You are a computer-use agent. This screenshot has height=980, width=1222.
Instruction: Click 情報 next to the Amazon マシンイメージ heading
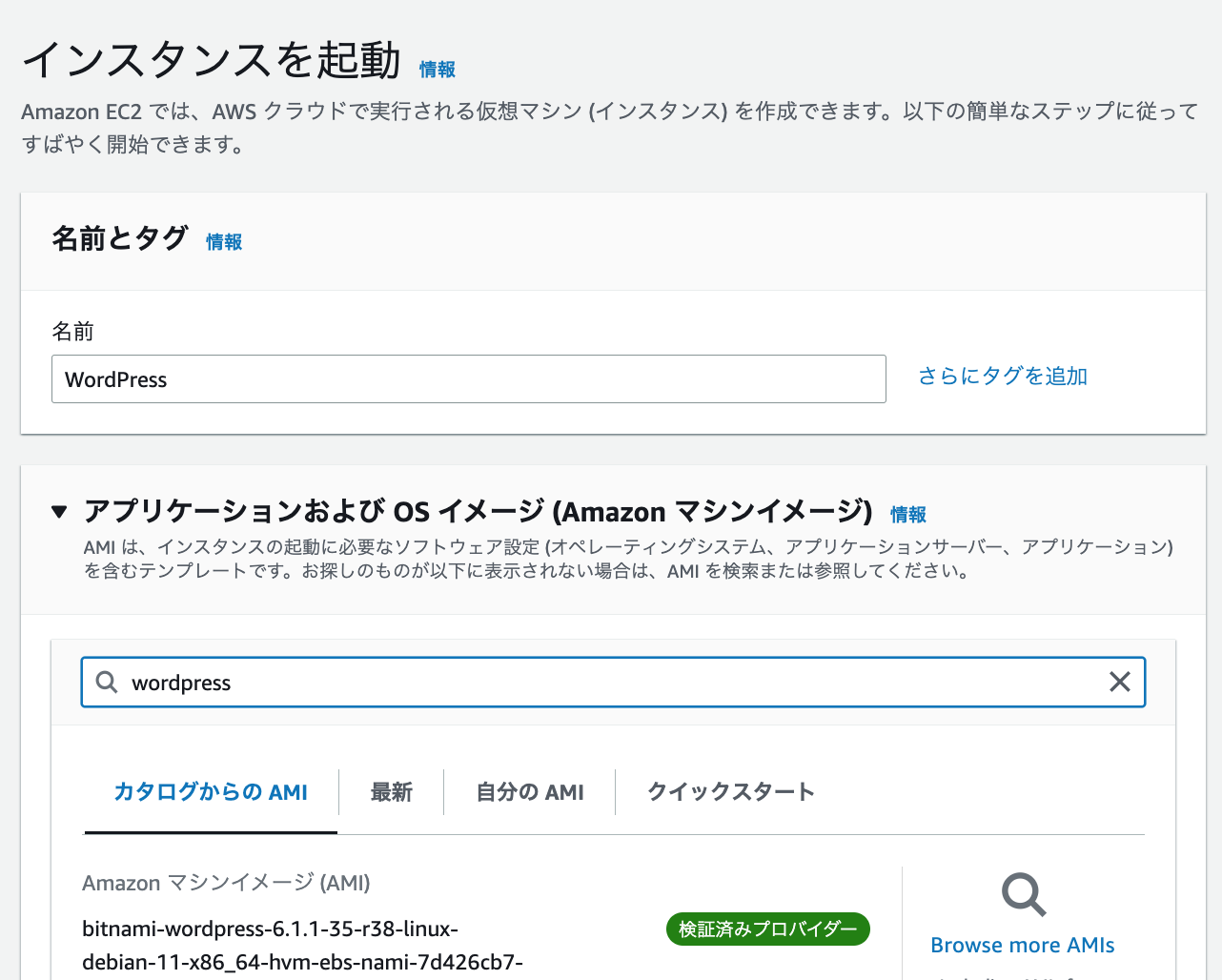coord(907,514)
